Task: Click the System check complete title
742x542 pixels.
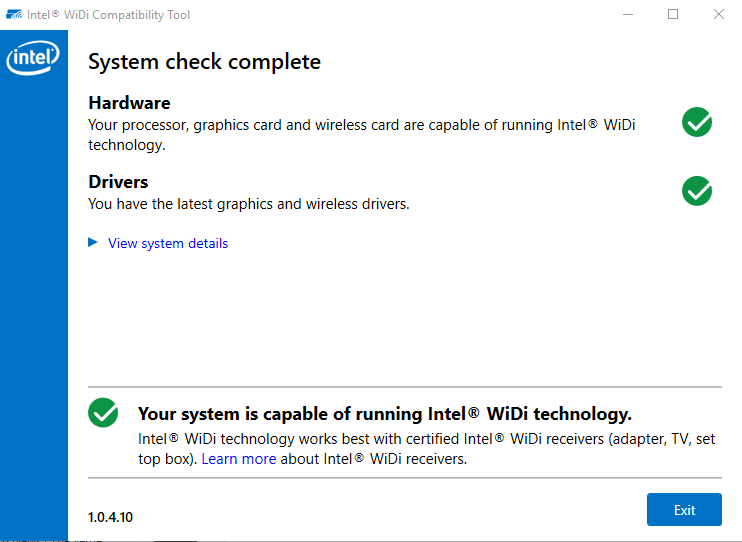Action: click(204, 62)
